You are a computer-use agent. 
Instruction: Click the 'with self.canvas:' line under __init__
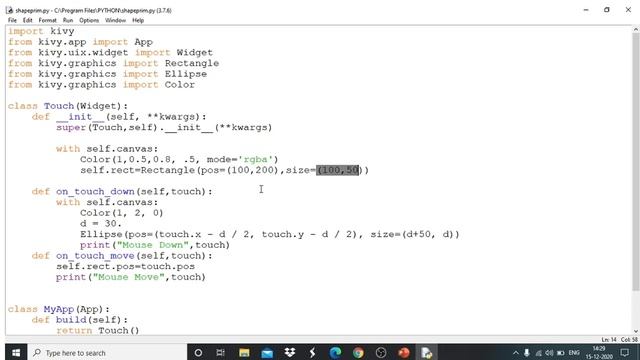point(107,149)
